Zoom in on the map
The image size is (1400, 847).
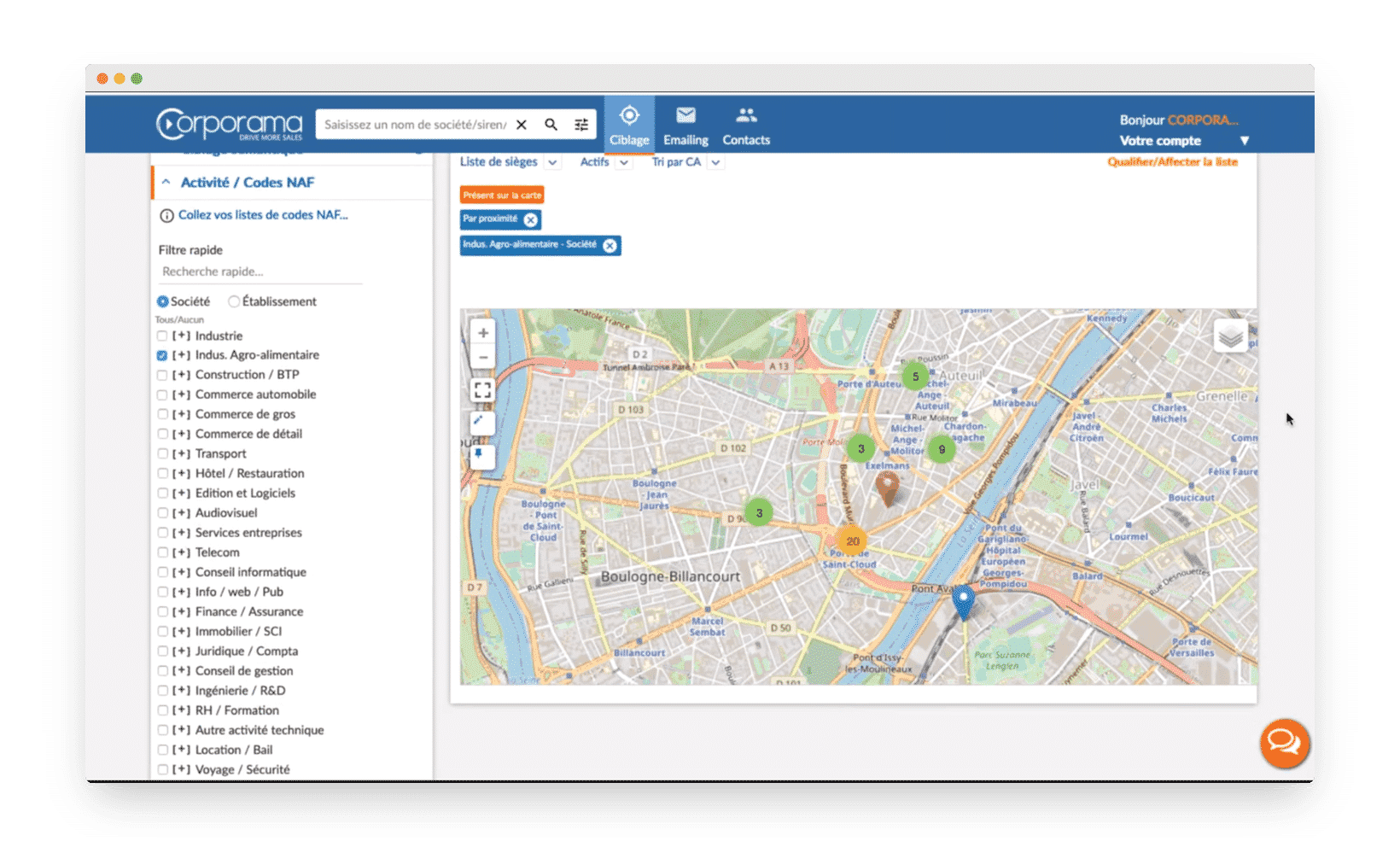(483, 333)
